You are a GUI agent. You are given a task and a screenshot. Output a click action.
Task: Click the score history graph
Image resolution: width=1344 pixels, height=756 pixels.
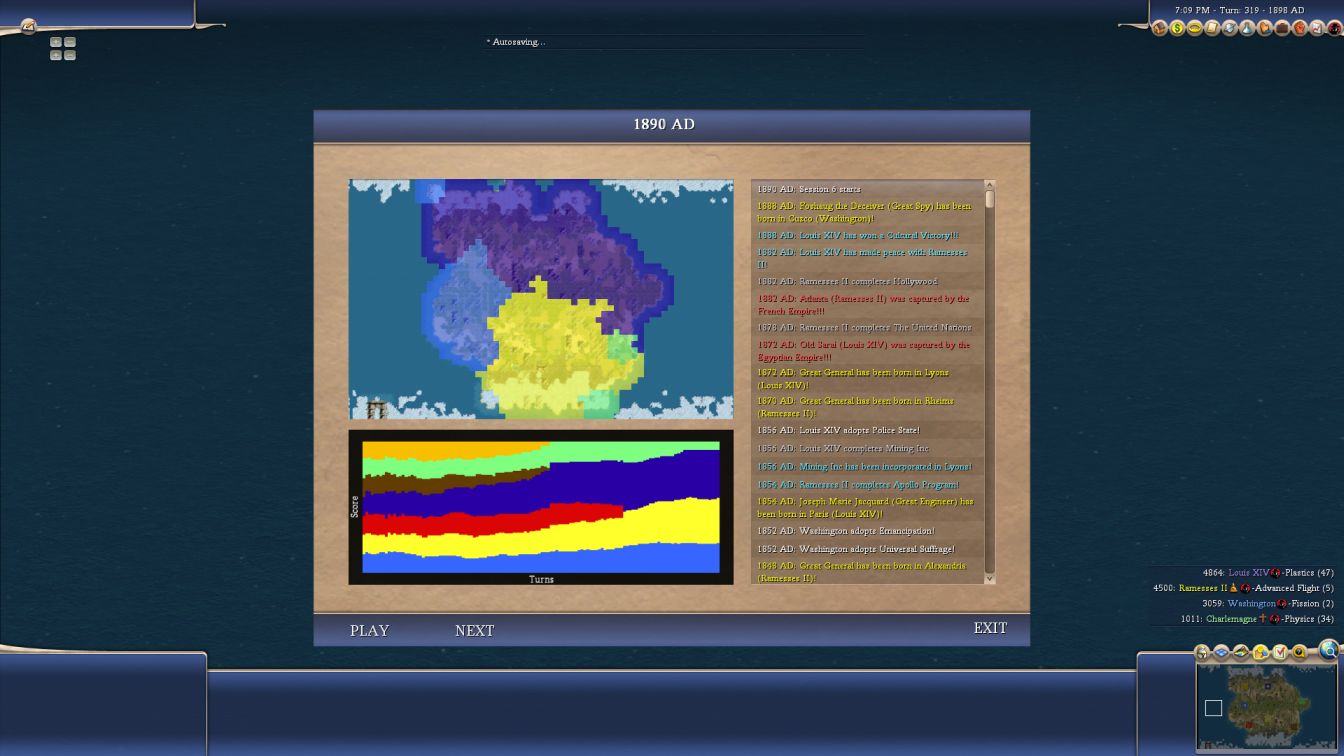point(541,507)
